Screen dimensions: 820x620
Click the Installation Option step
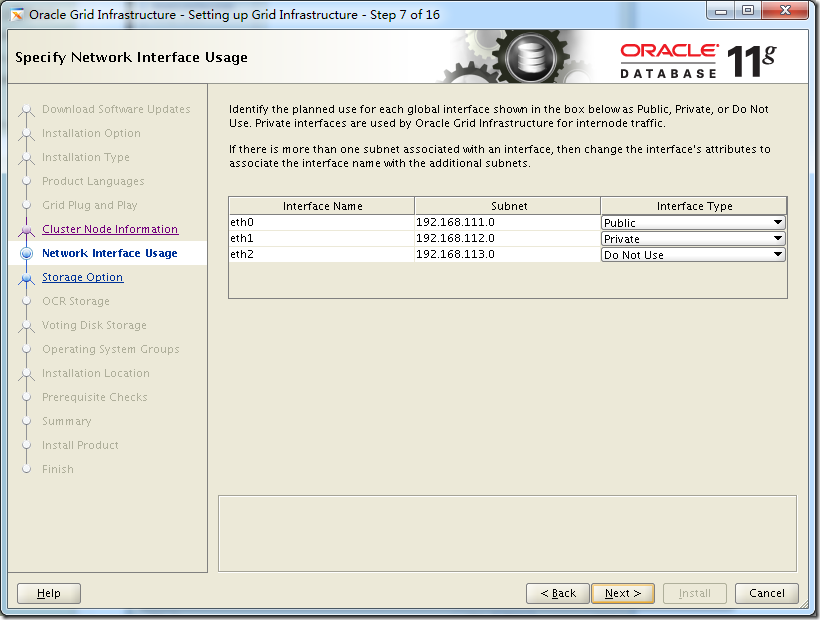coord(91,133)
